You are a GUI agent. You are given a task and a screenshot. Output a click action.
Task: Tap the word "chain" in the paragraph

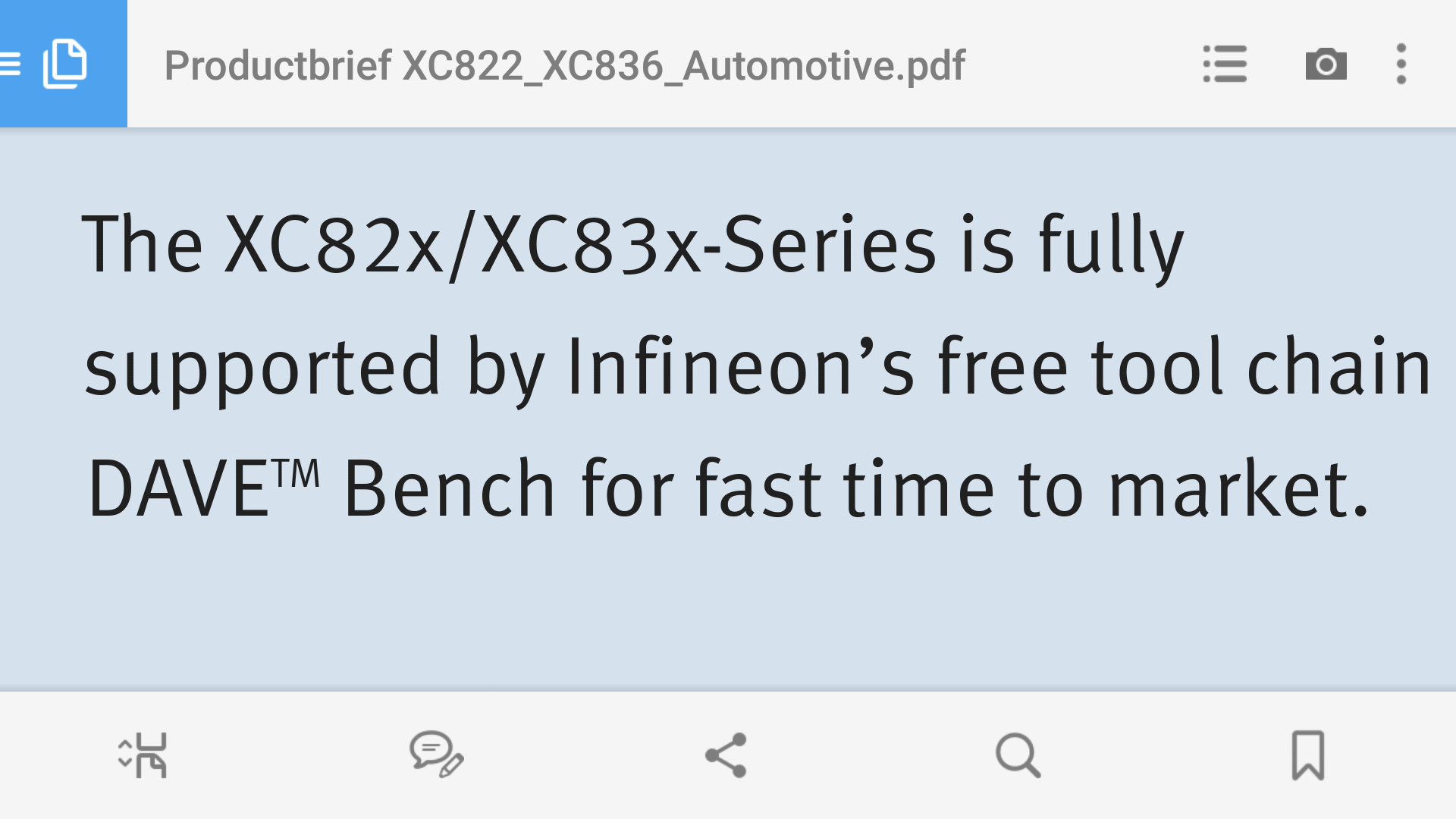click(x=1339, y=367)
